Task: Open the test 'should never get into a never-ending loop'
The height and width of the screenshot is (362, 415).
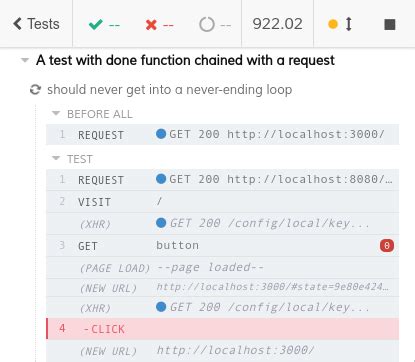Action: tap(170, 90)
